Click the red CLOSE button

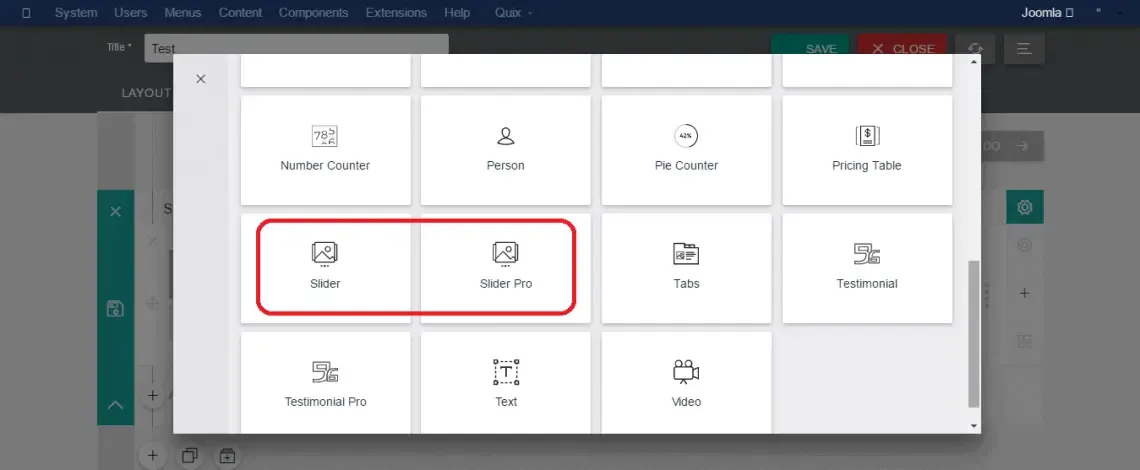902,48
